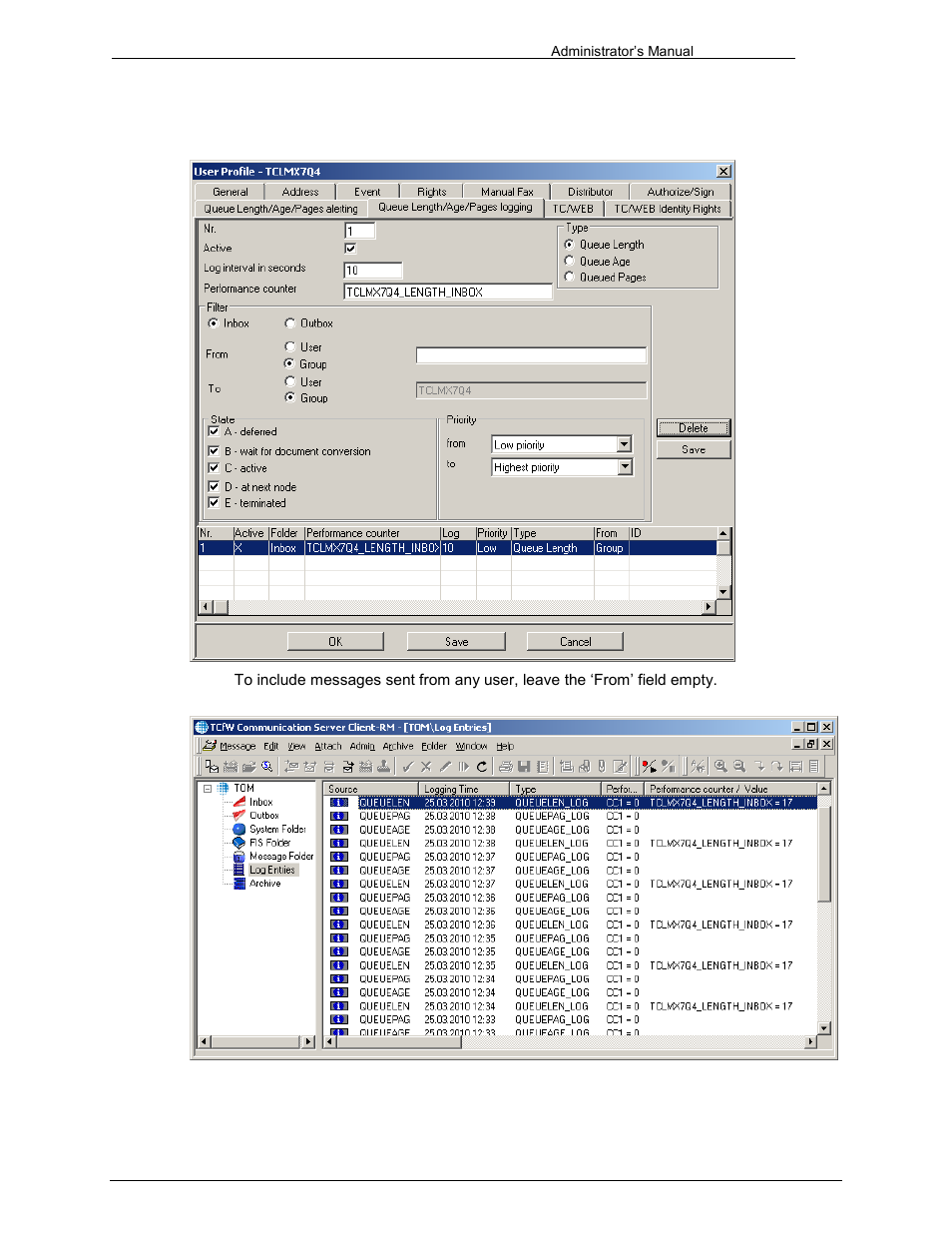
Task: Click the X cancel icon in the client toolbar
Action: coord(426,767)
